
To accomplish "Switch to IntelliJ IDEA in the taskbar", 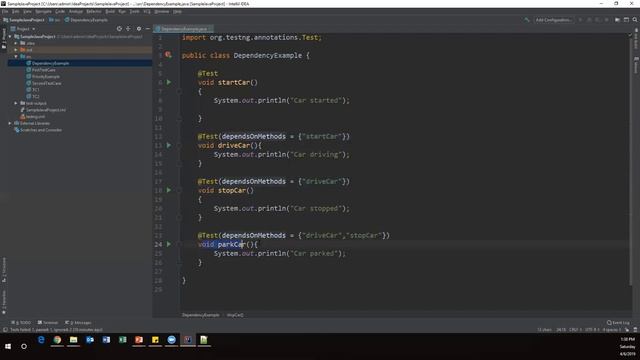I will coord(188,340).
